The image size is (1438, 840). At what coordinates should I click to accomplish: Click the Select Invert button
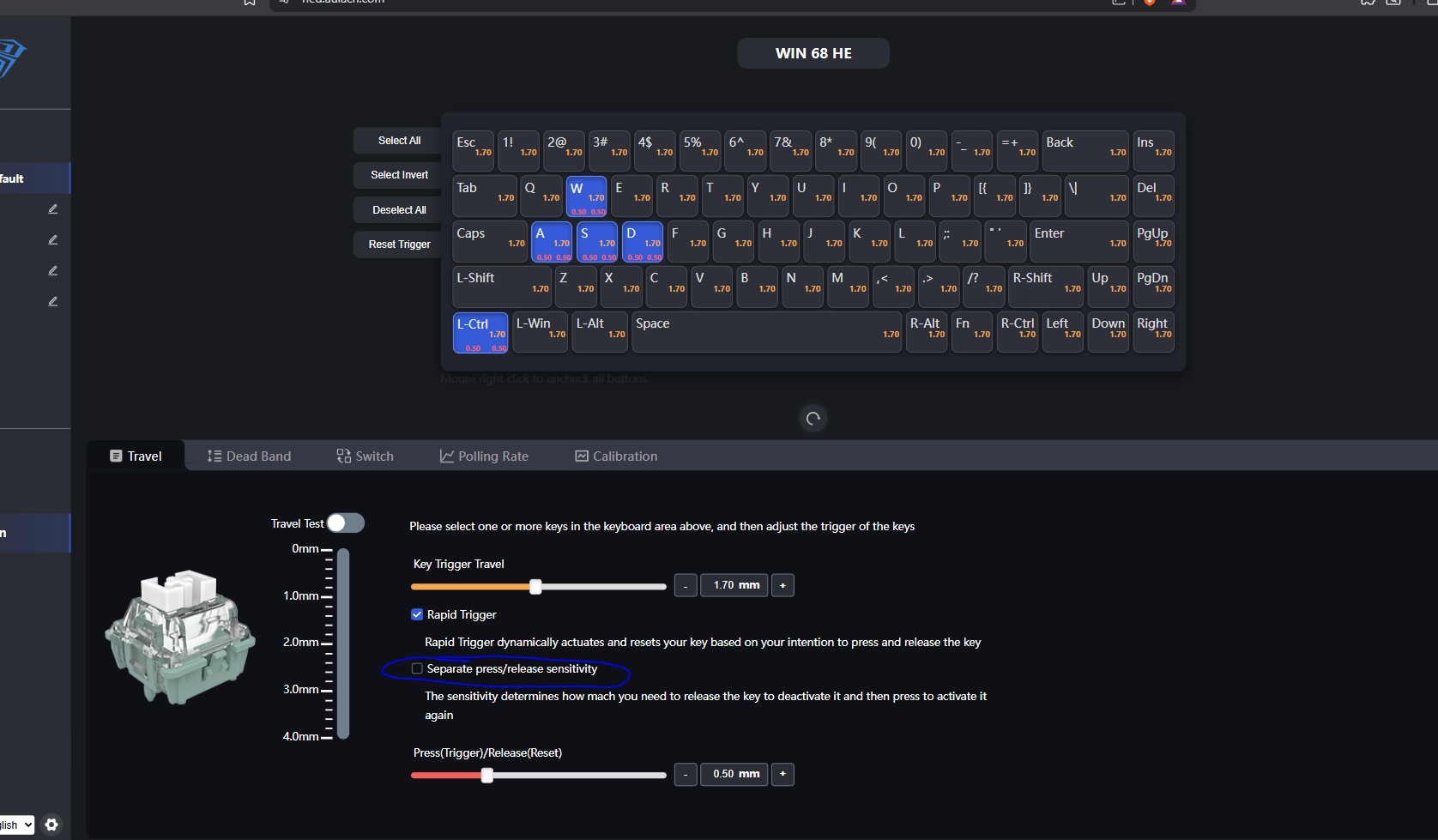coord(399,175)
